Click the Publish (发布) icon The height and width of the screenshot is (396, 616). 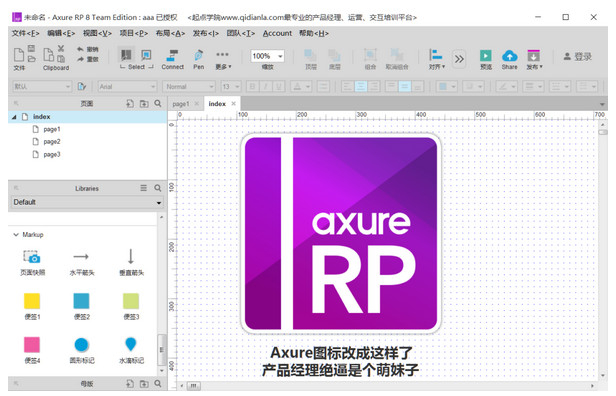pos(534,55)
